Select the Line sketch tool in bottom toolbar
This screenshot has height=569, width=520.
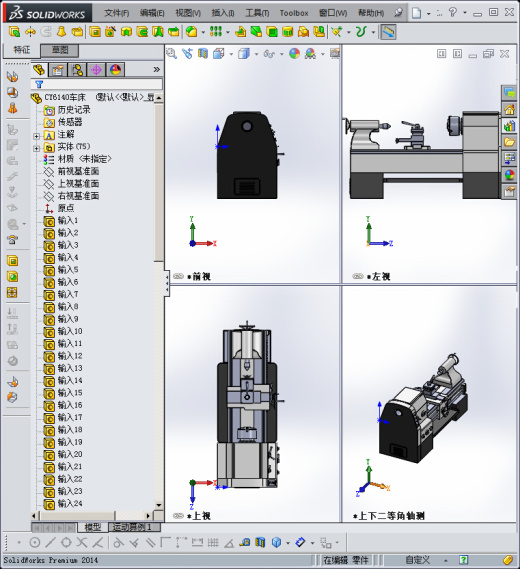(x=50, y=543)
